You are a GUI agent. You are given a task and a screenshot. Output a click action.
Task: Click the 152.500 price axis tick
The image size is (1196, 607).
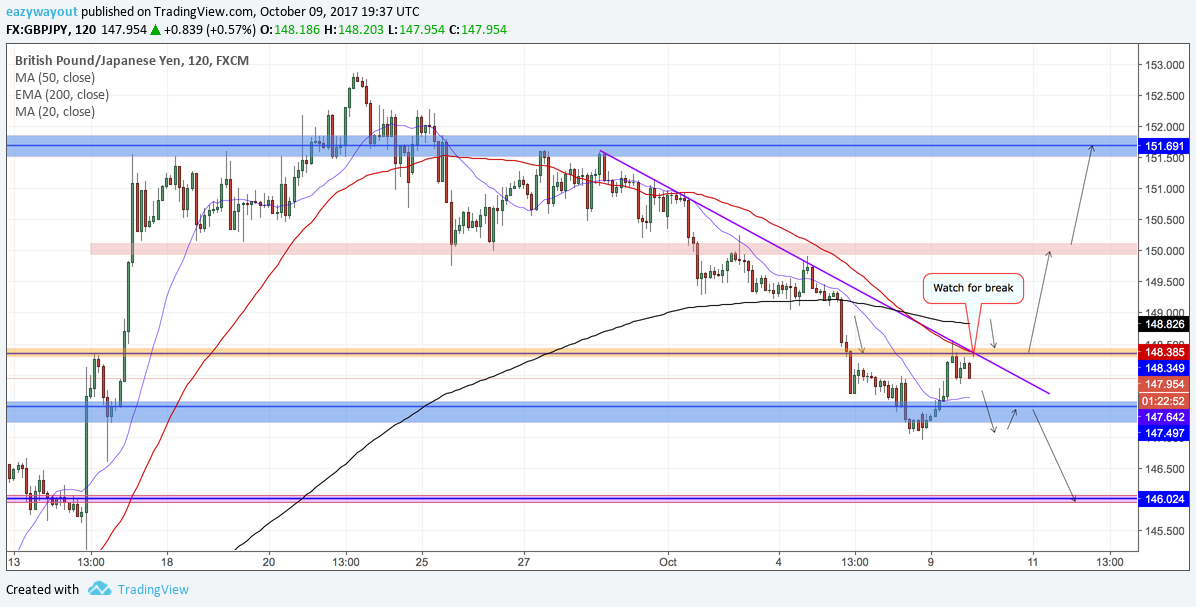(x=1164, y=96)
